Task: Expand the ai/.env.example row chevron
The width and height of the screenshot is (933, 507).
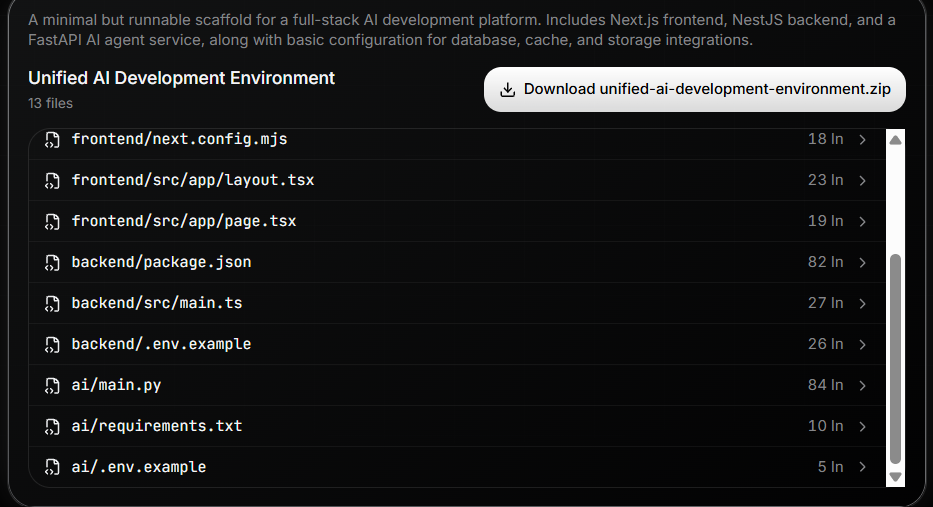Action: (x=862, y=467)
